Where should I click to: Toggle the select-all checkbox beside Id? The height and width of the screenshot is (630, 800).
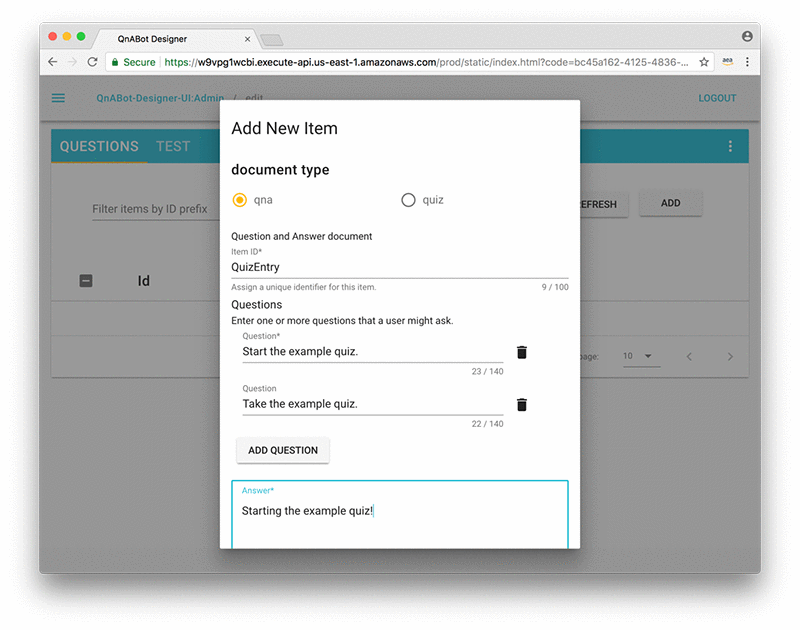pos(86,281)
